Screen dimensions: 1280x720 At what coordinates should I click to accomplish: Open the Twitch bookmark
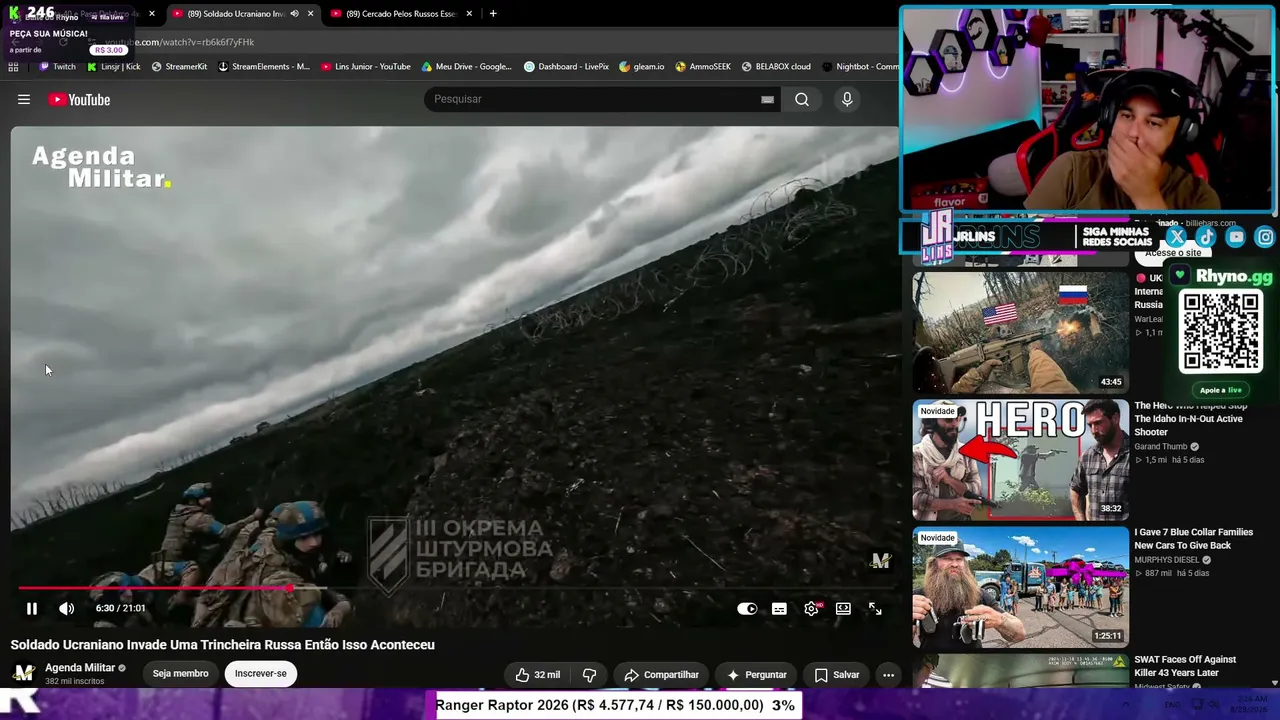[x=57, y=67]
